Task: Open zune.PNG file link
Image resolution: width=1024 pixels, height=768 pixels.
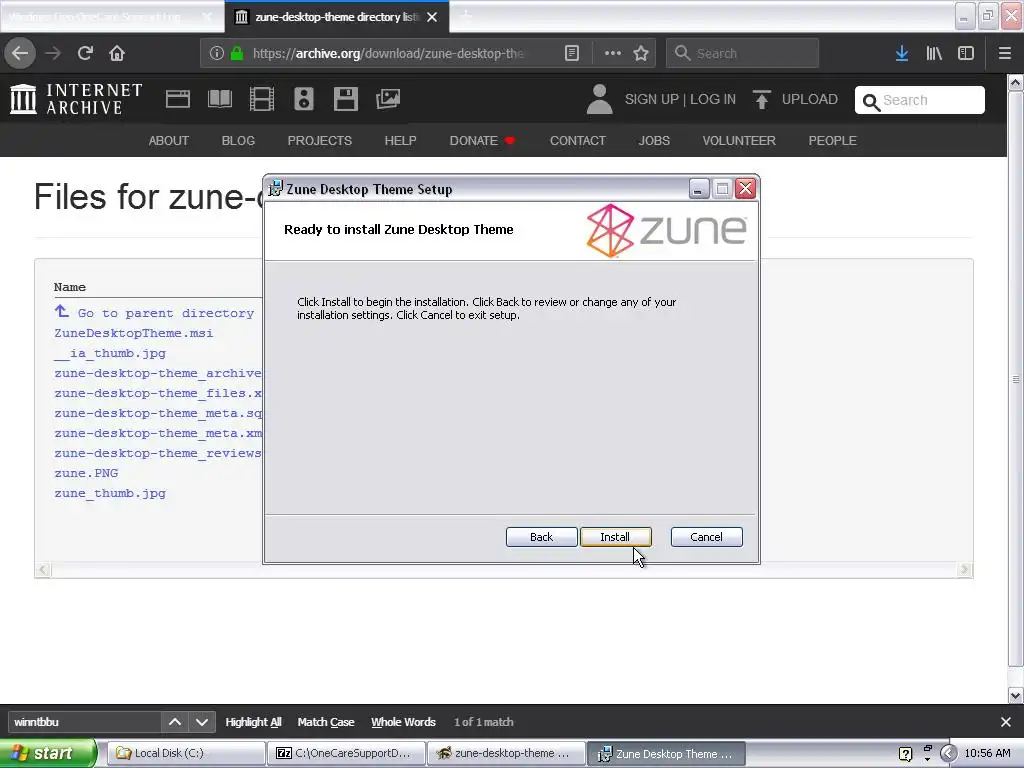Action: [x=86, y=473]
